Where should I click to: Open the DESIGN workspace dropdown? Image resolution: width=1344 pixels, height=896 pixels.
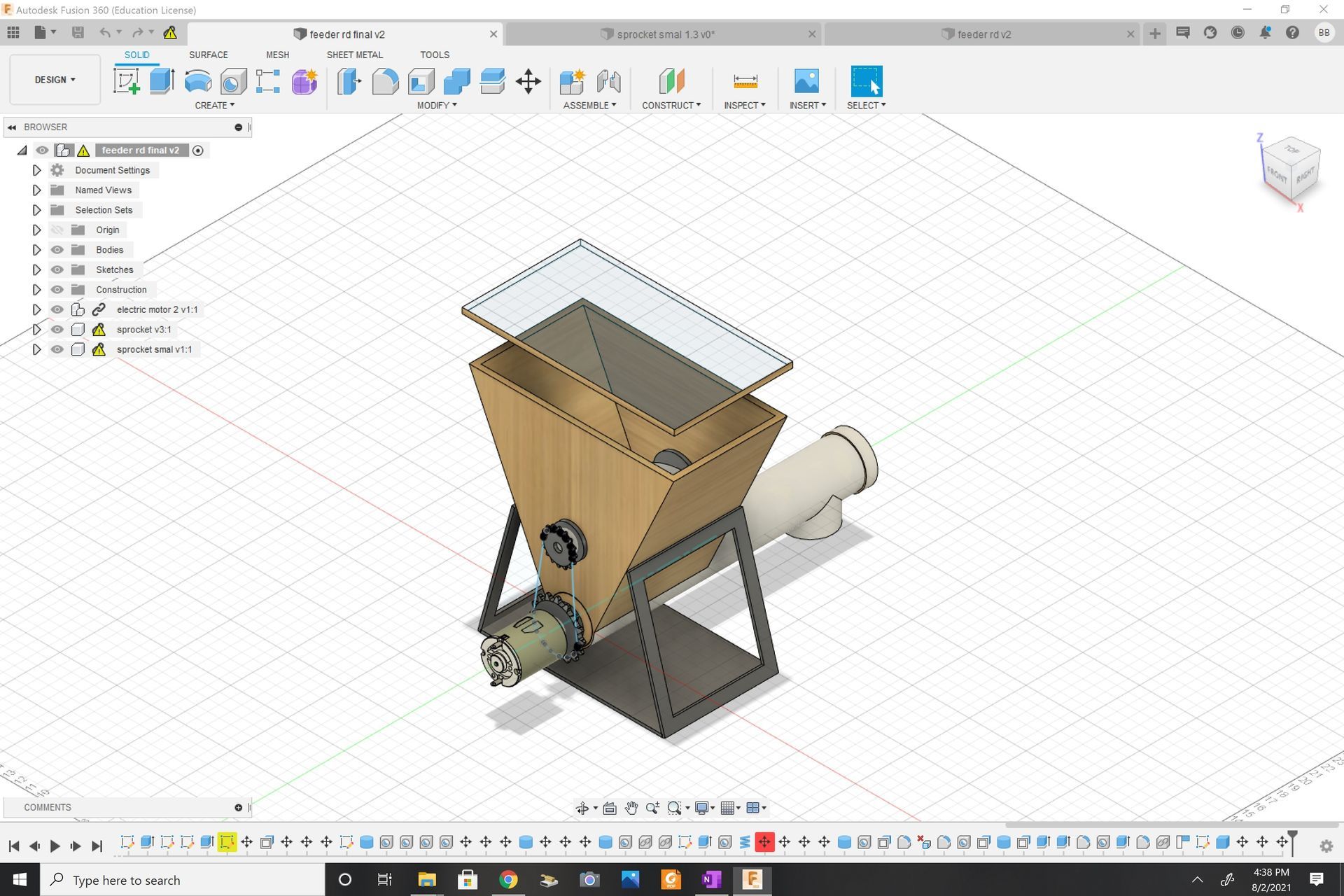pyautogui.click(x=55, y=80)
